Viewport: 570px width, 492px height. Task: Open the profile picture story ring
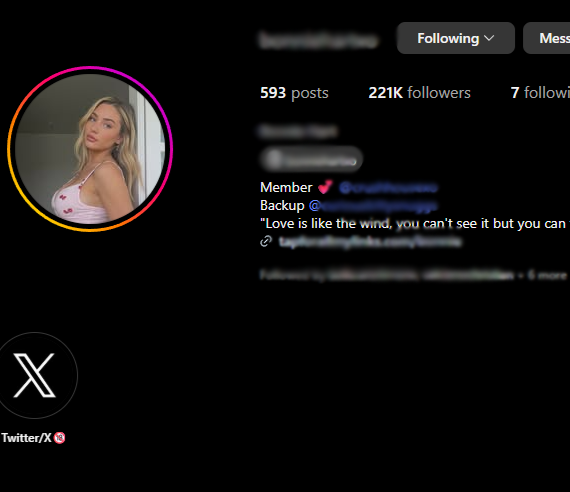(x=90, y=149)
